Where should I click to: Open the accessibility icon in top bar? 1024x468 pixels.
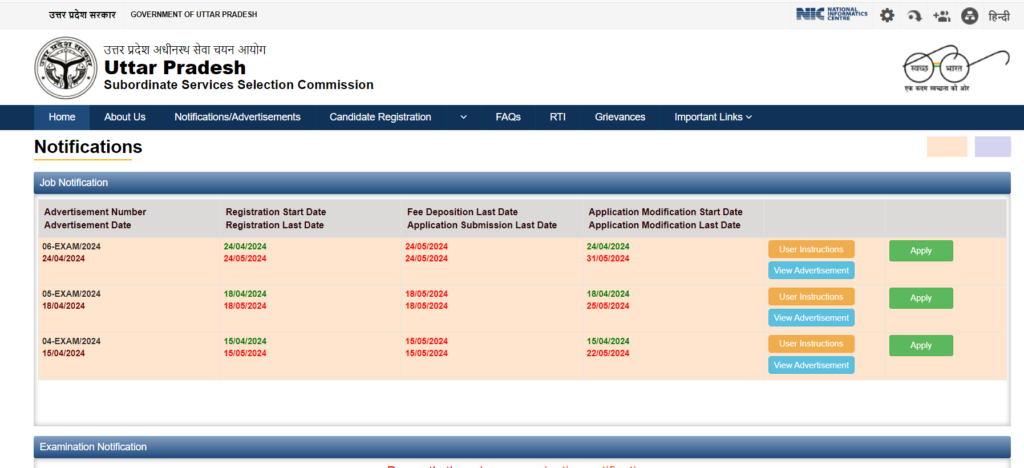[969, 16]
